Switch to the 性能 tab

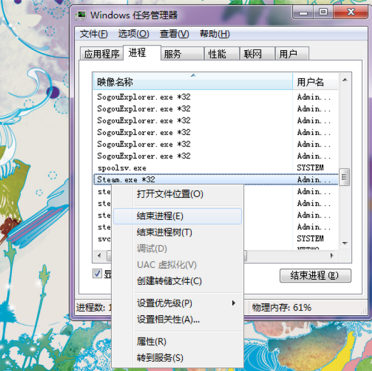point(222,54)
